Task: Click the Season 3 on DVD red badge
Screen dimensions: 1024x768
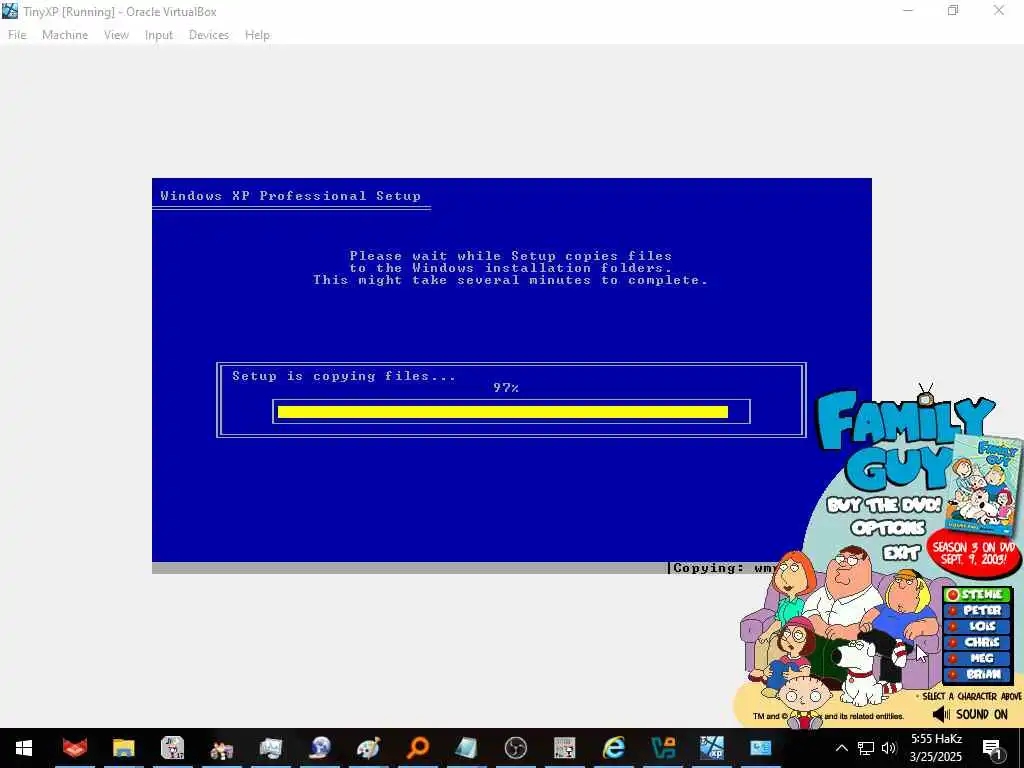Action: pyautogui.click(x=974, y=553)
